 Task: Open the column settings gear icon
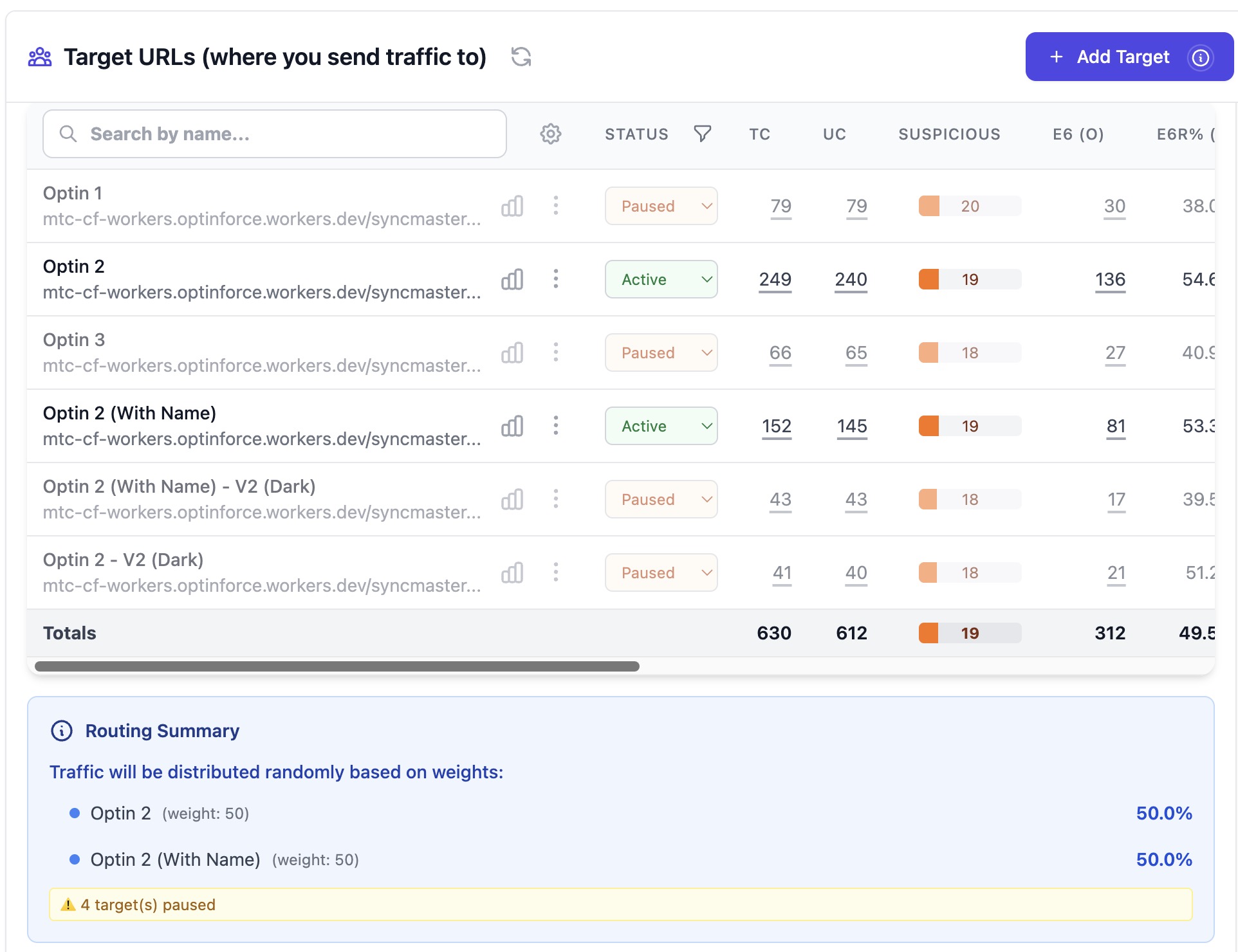tap(550, 134)
